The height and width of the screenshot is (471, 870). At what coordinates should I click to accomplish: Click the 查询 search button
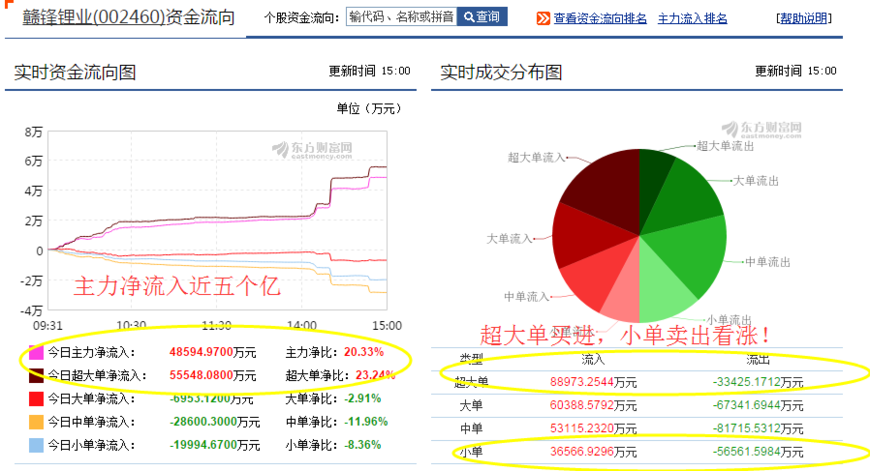[482, 17]
